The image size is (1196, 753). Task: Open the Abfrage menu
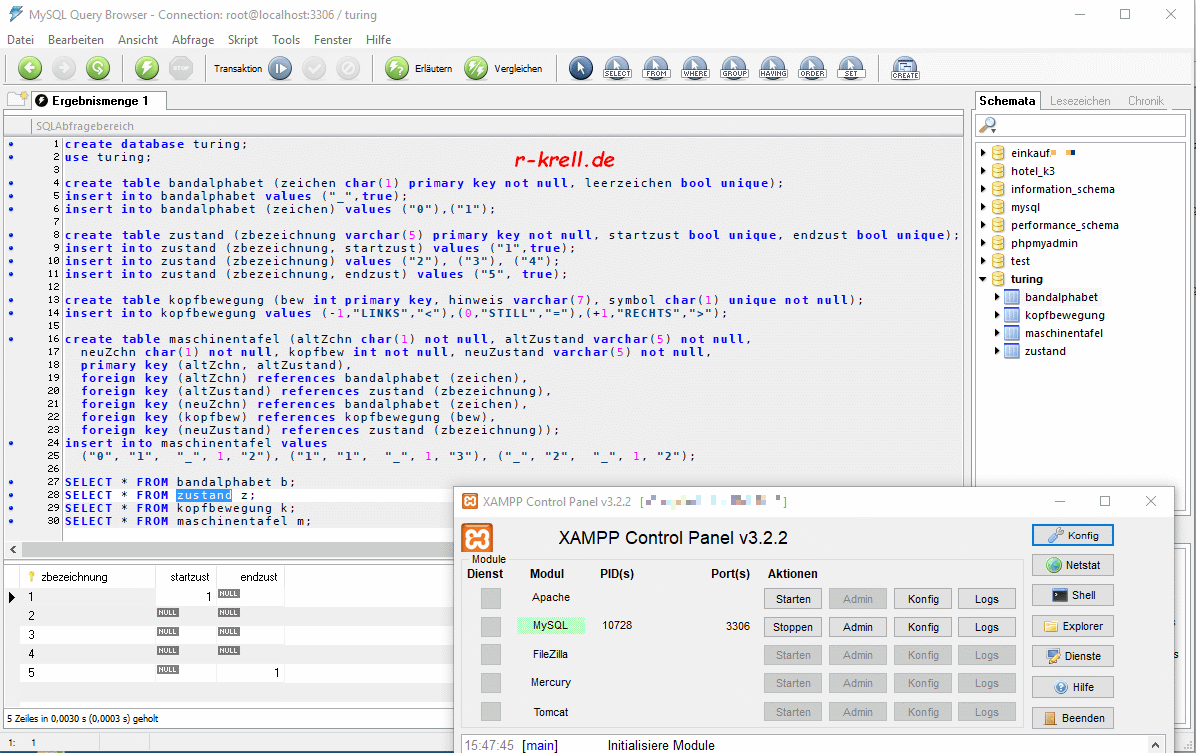click(192, 40)
